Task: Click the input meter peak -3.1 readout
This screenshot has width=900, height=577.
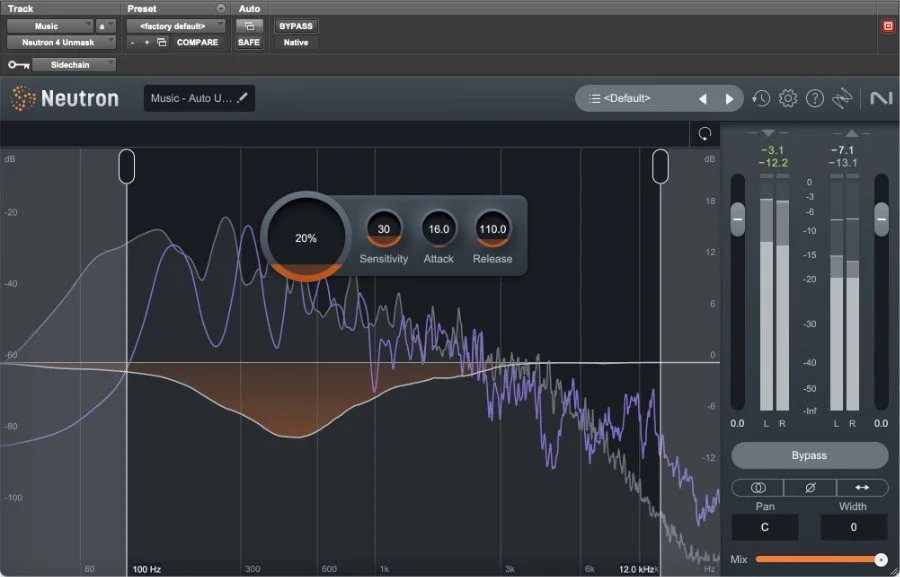Action: click(x=772, y=150)
